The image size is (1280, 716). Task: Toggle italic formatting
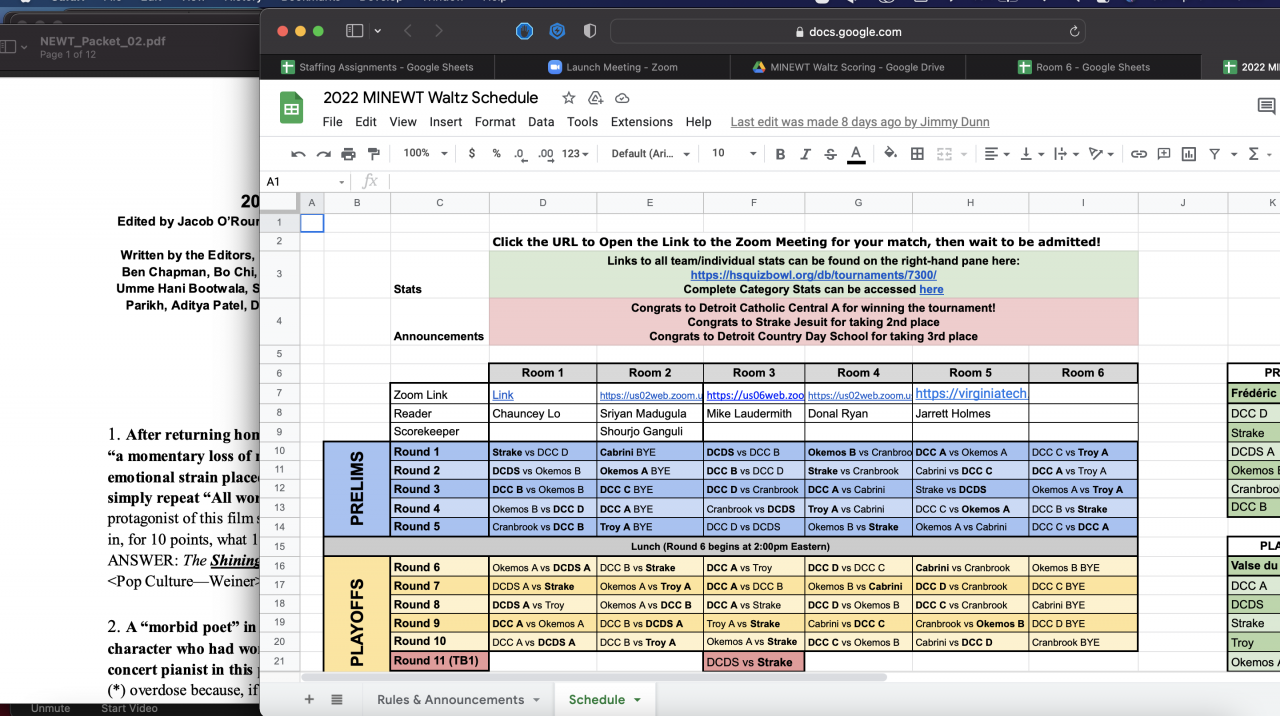(805, 154)
